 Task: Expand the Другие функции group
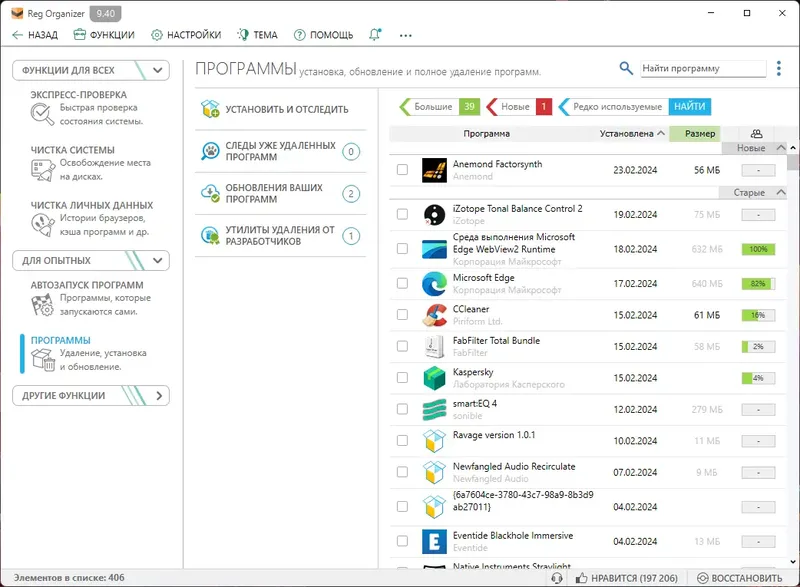point(88,395)
